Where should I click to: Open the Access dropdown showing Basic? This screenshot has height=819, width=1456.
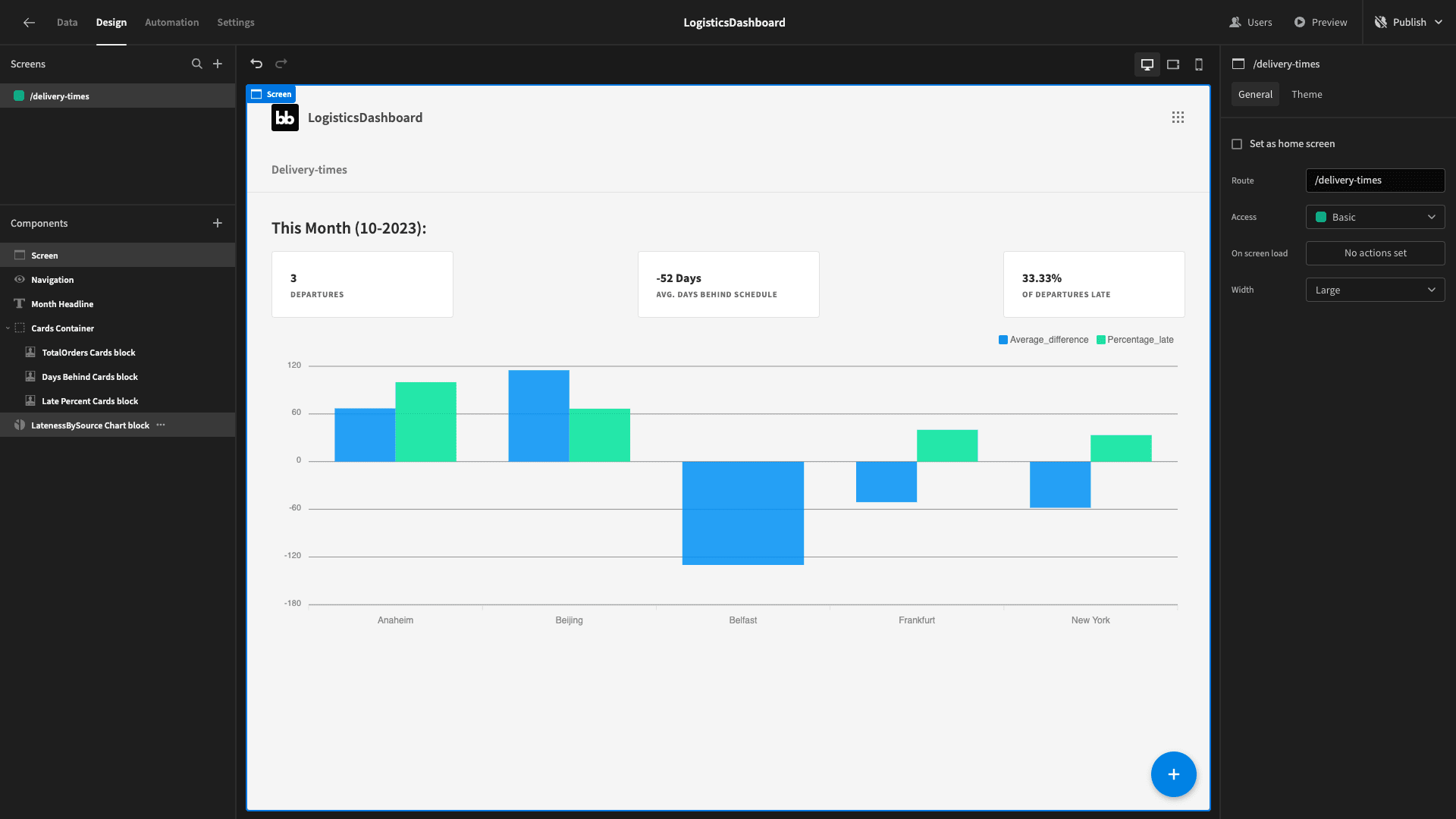click(1375, 217)
